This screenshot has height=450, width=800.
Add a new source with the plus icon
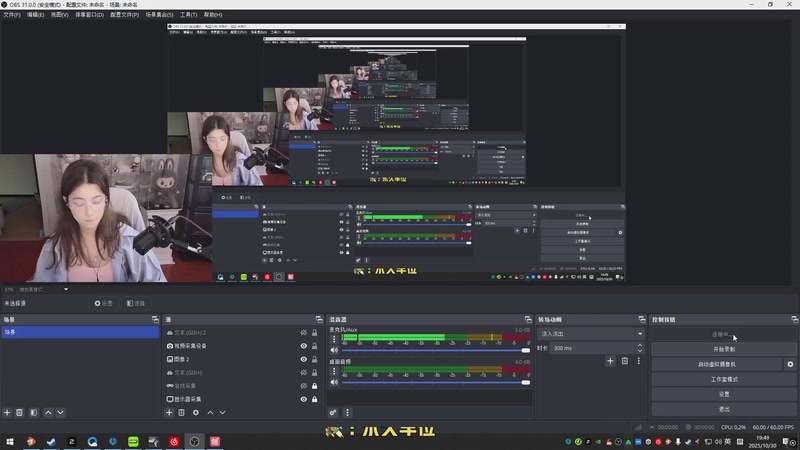tap(169, 412)
